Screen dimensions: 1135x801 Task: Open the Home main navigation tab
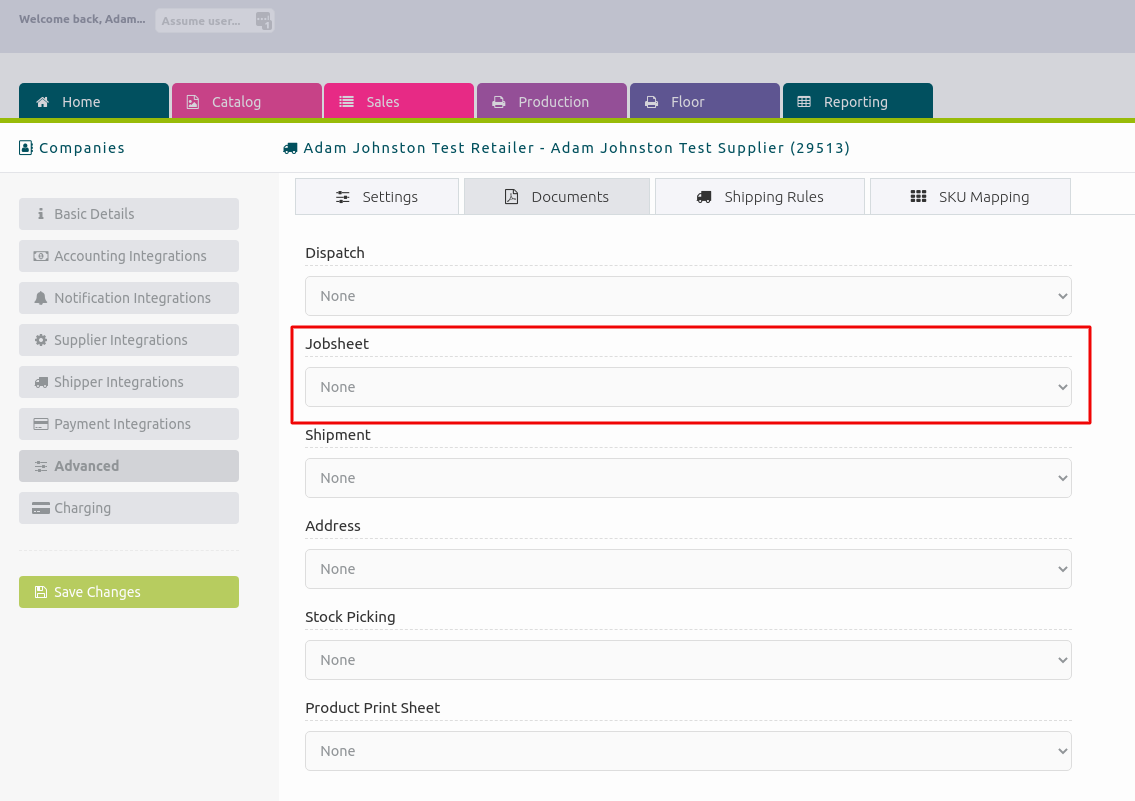pyautogui.click(x=93, y=101)
